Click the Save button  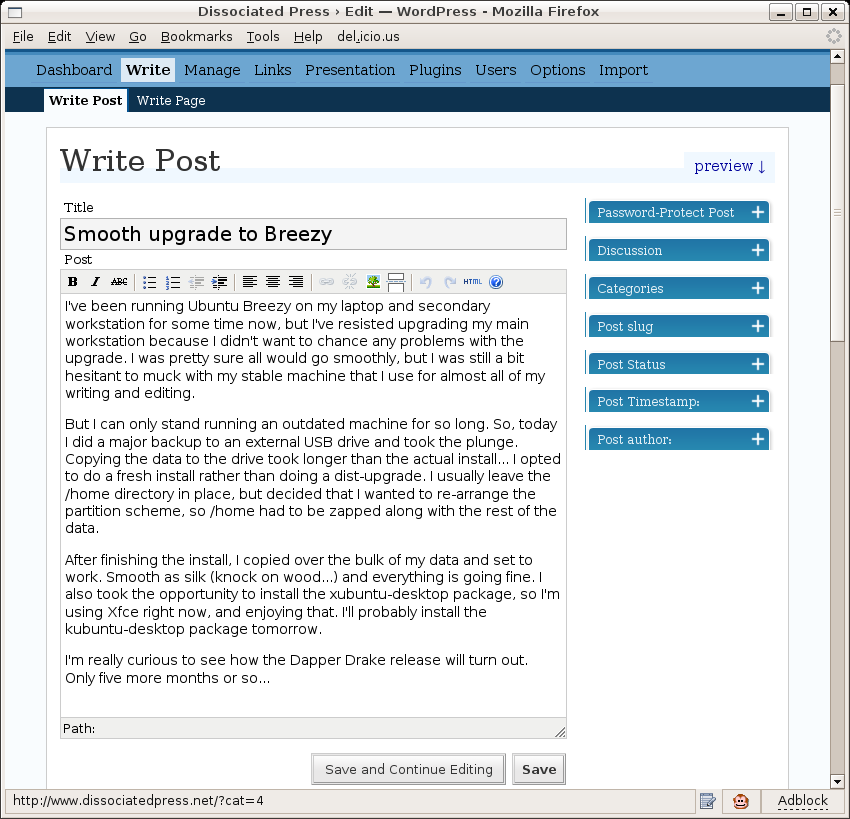[x=539, y=769]
